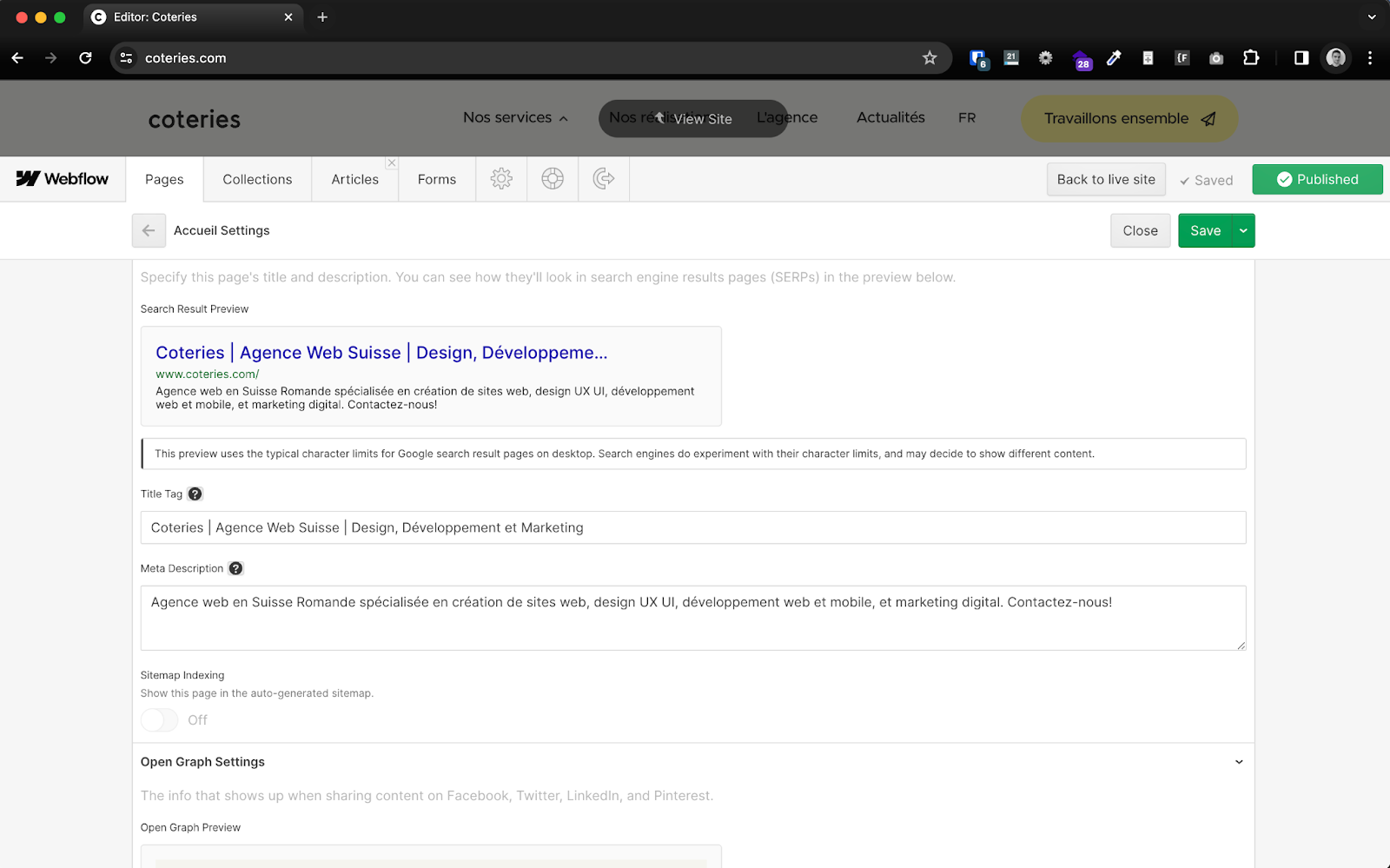Click Travaillons ensemble button

(x=1129, y=119)
